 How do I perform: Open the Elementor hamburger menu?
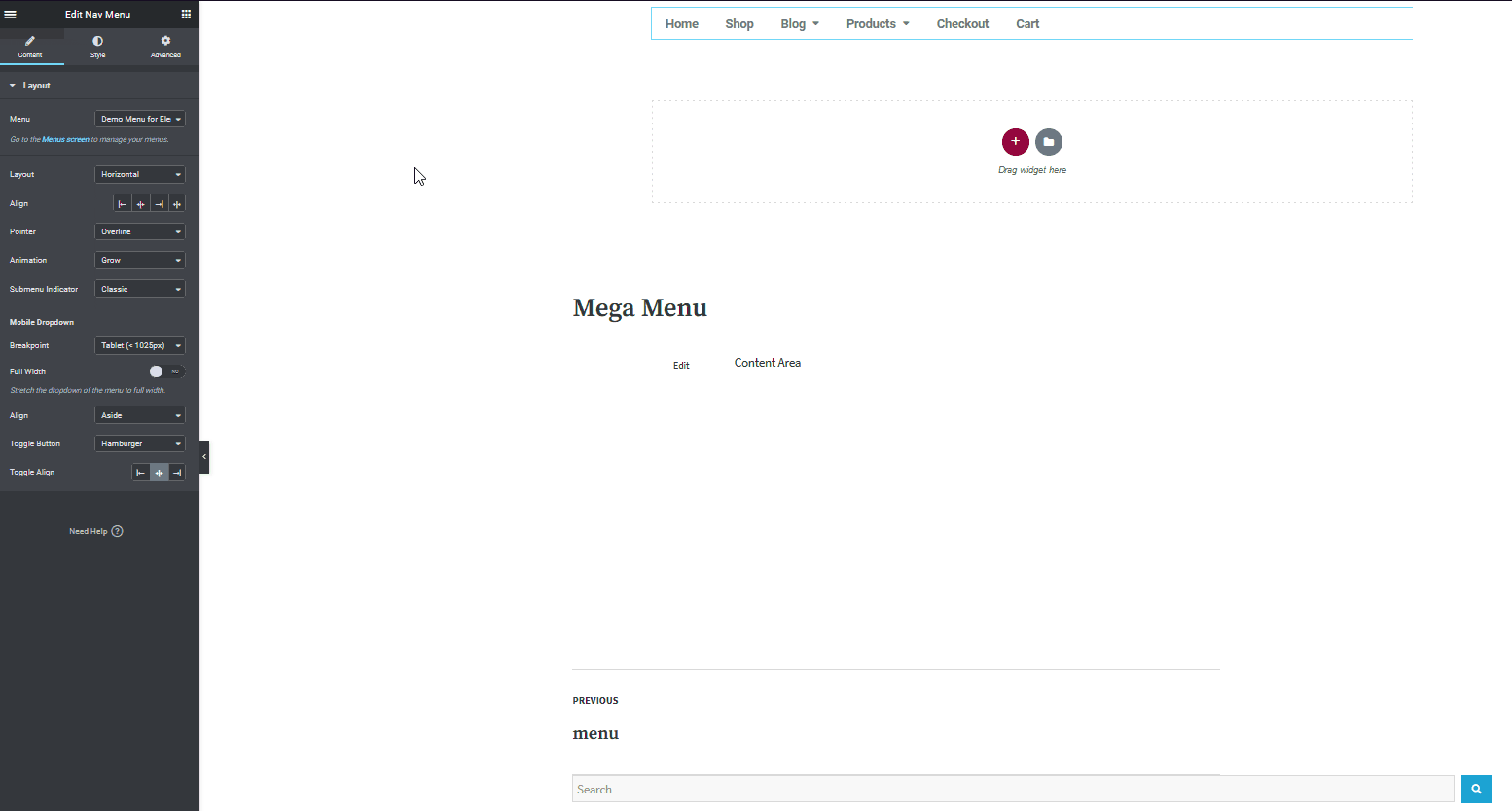point(11,14)
